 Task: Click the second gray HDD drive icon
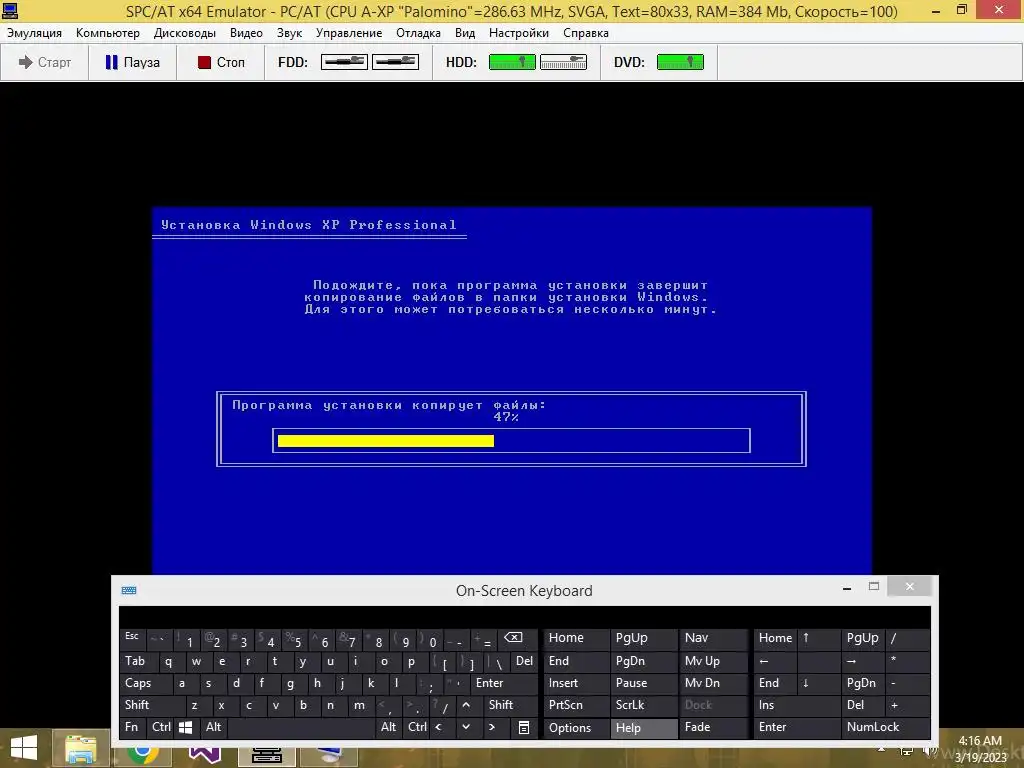pyautogui.click(x=563, y=62)
